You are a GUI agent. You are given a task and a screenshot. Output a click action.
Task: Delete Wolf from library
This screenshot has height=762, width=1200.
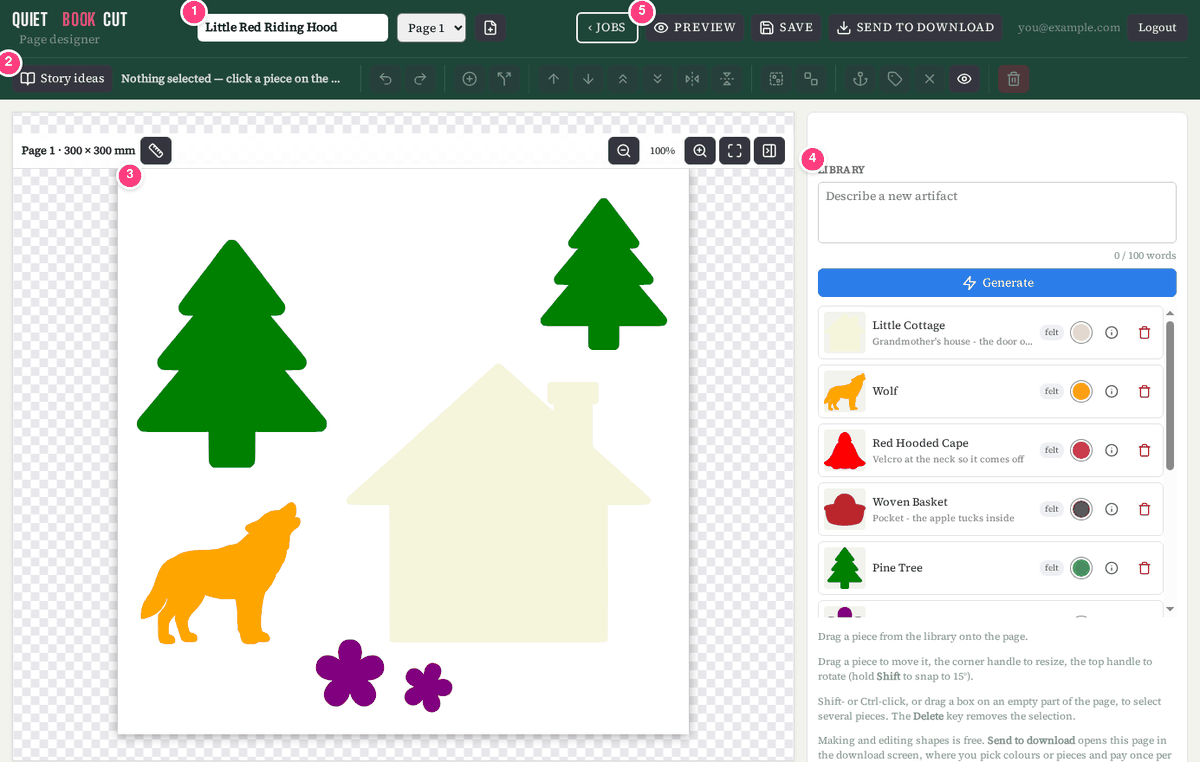tap(1145, 392)
